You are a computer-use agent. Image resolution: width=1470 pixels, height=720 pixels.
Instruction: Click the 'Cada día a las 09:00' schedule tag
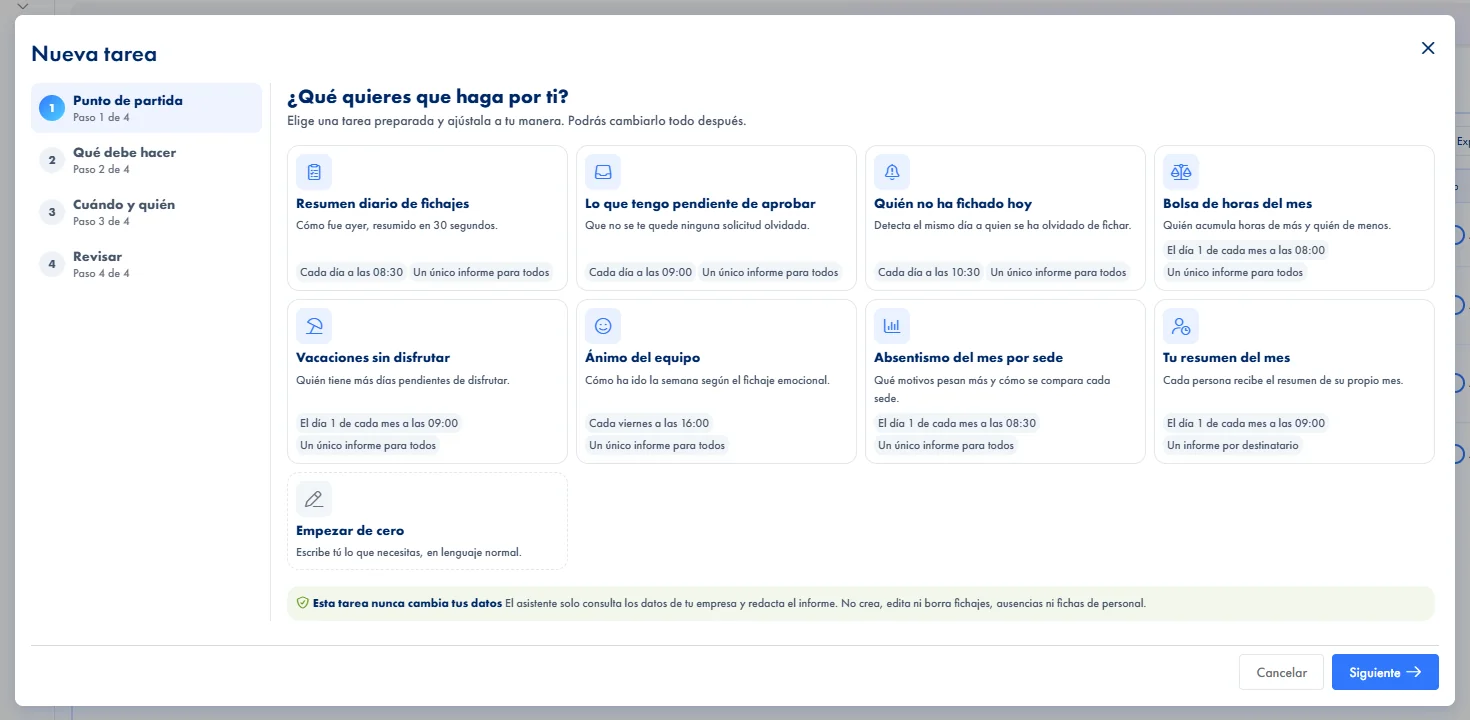click(x=641, y=272)
